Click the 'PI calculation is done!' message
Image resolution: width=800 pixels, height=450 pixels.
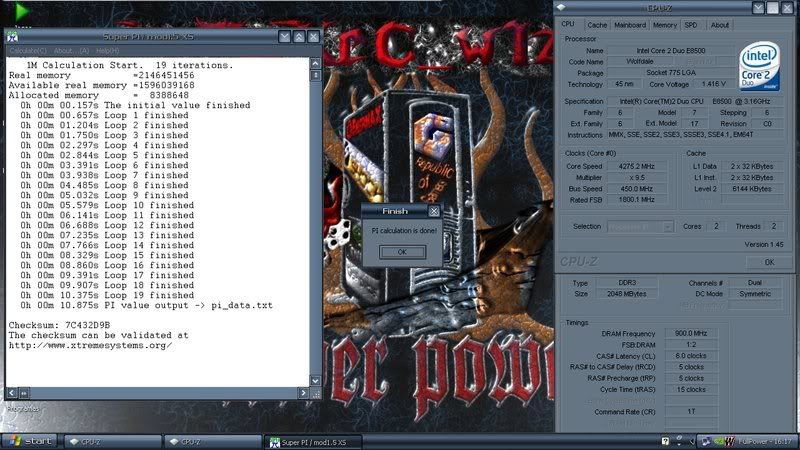pos(404,231)
